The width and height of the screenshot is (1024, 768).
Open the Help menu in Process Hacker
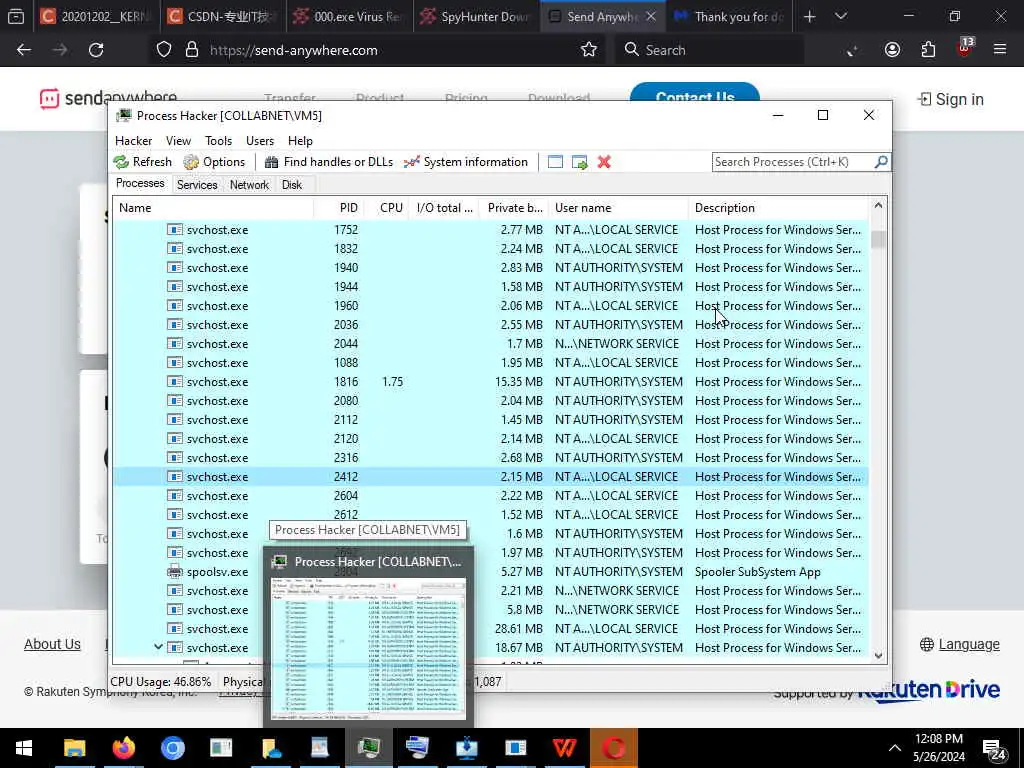click(x=300, y=141)
